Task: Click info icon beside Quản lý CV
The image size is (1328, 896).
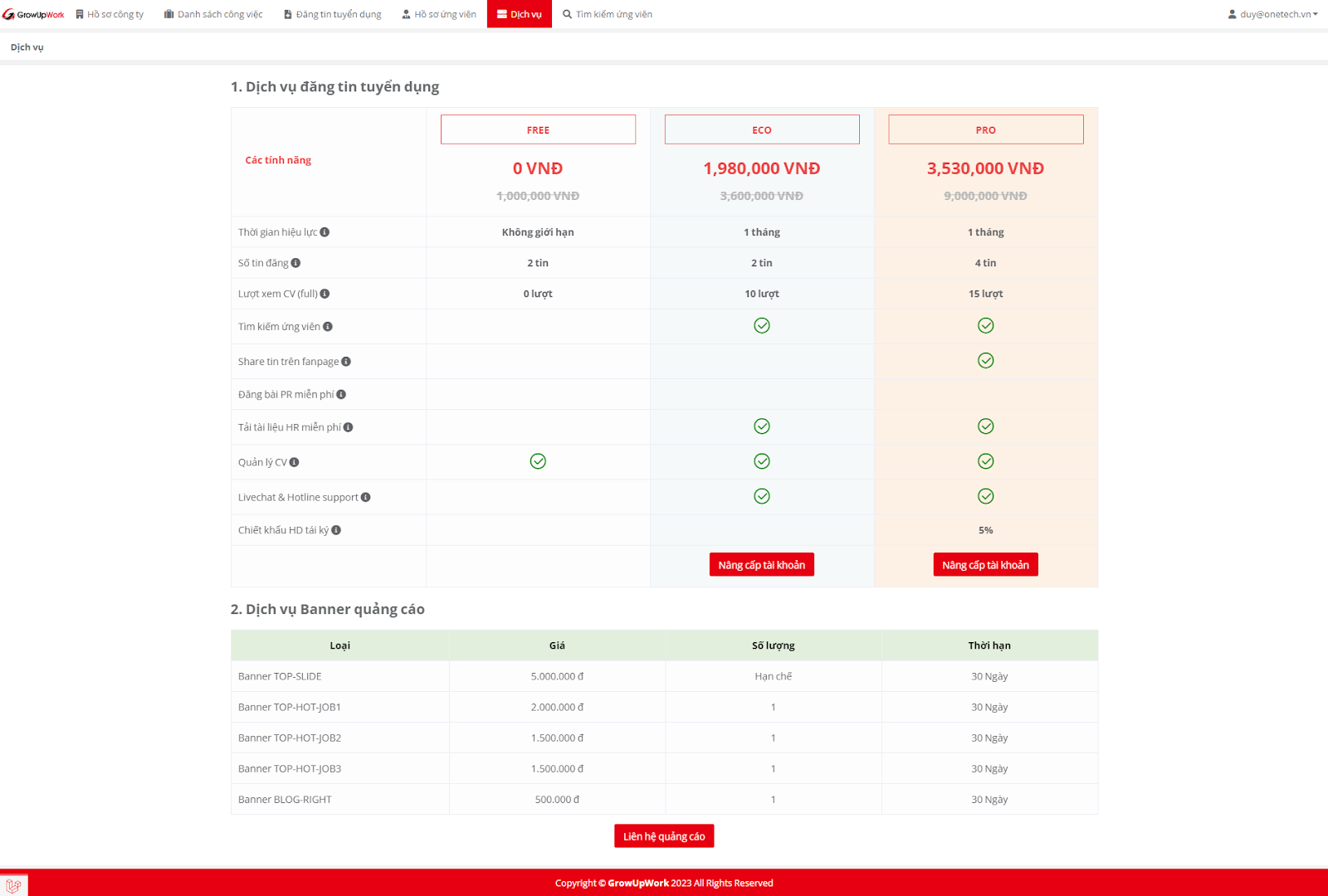Action: [294, 463]
